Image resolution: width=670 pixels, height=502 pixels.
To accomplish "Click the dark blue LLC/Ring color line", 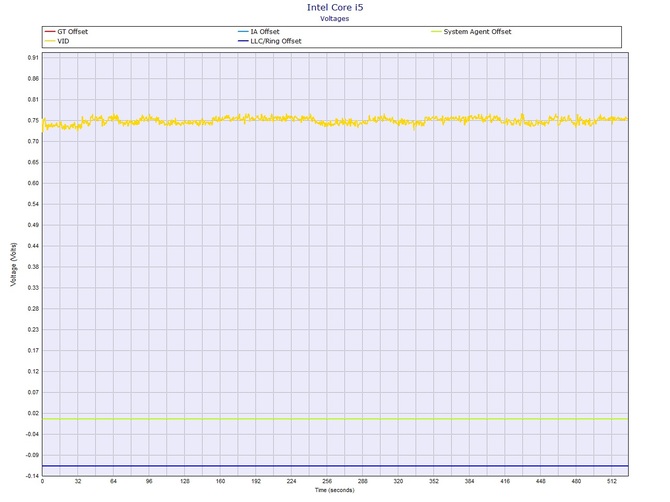I will tap(243, 41).
